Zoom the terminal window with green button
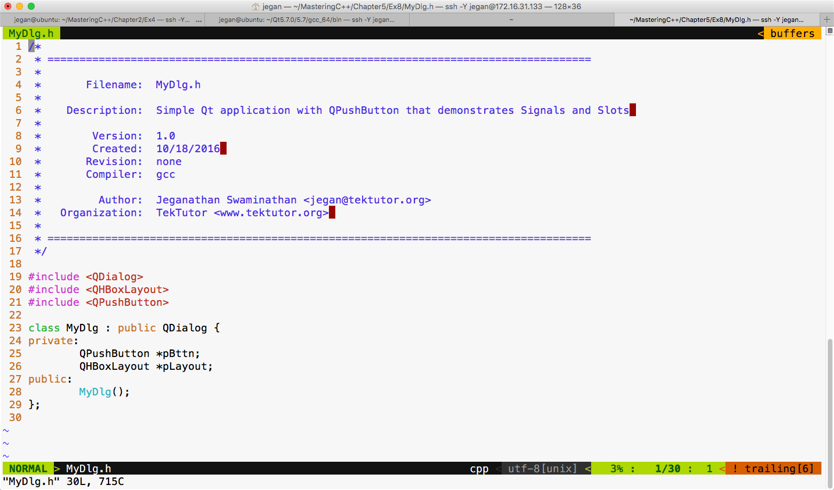This screenshot has height=490, width=834. pos(31,6)
